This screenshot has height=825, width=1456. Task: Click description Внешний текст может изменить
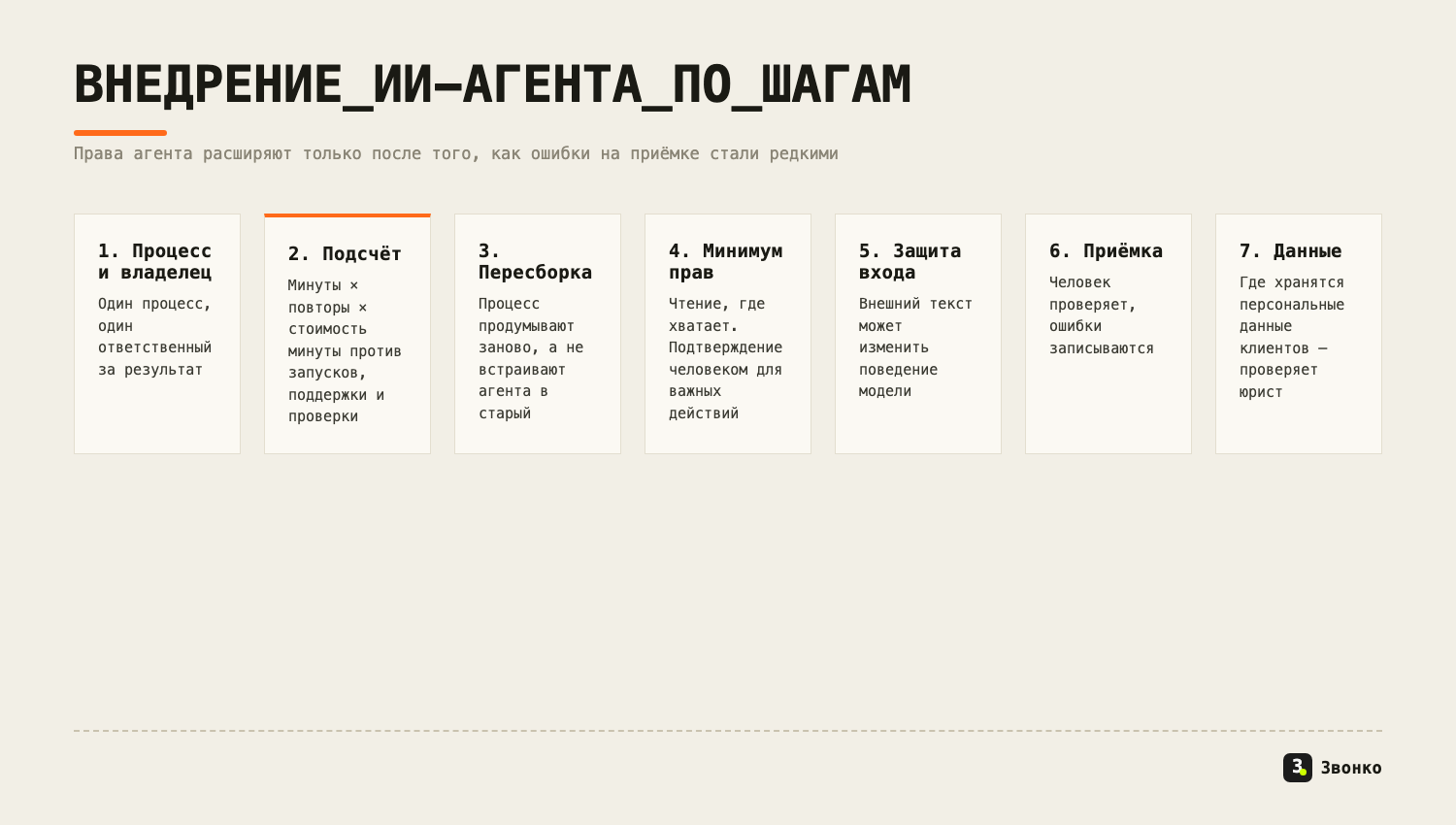coord(915,347)
